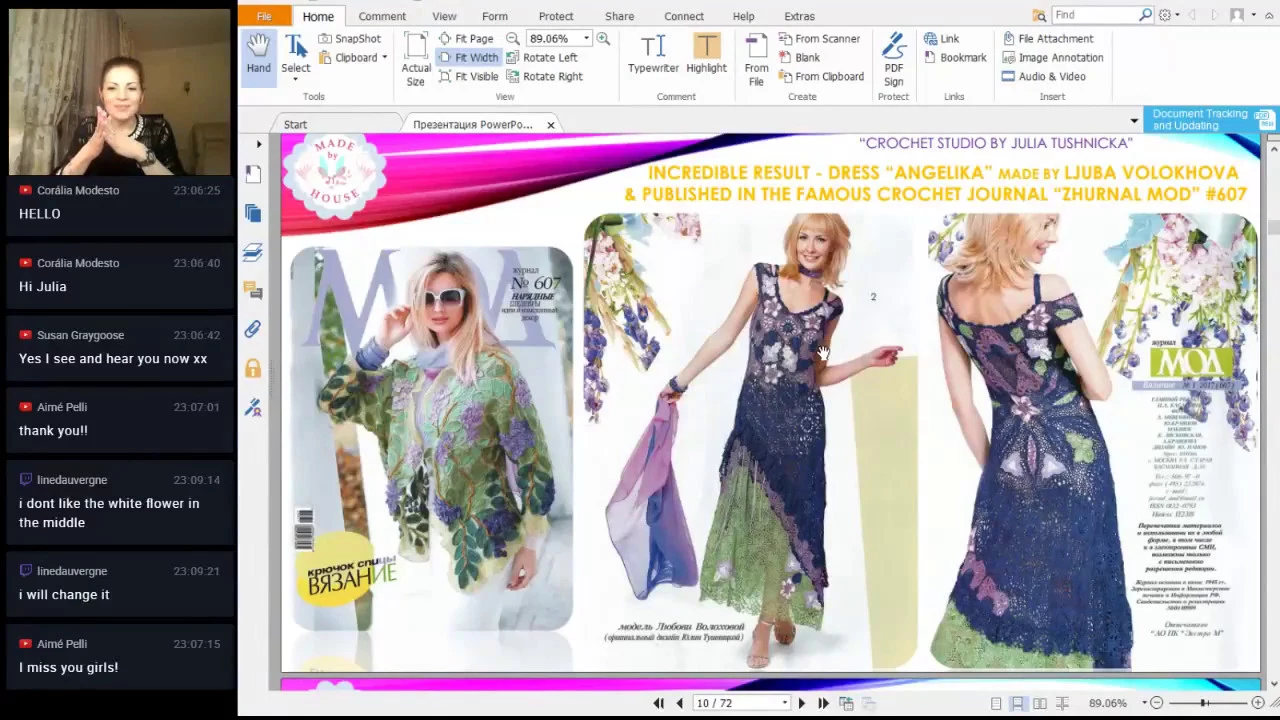
Task: Click Rotate Left
Action: [542, 57]
